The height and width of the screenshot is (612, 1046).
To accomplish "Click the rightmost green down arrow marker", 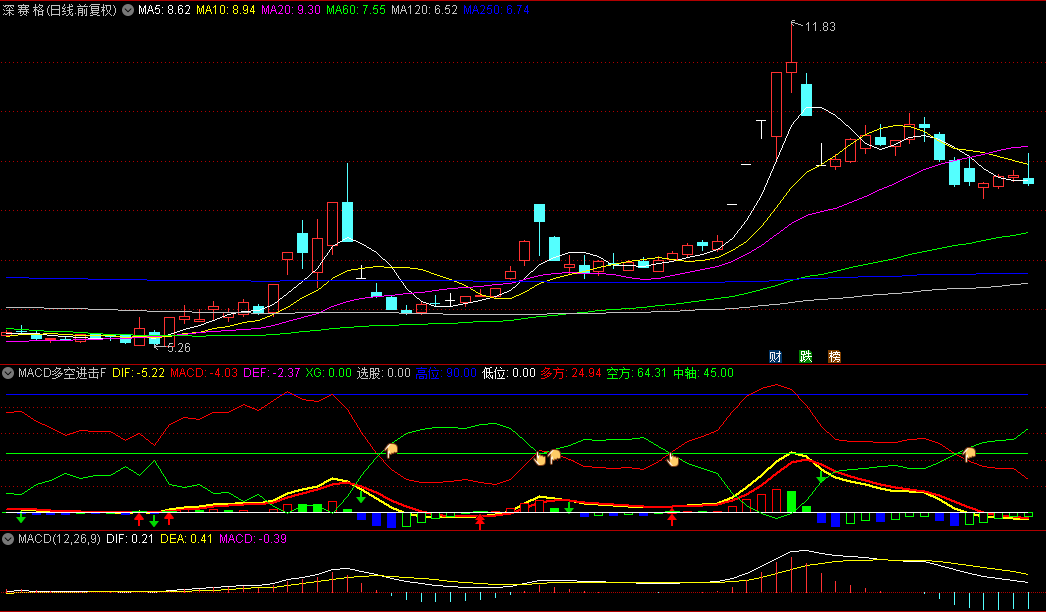I will click(x=821, y=478).
